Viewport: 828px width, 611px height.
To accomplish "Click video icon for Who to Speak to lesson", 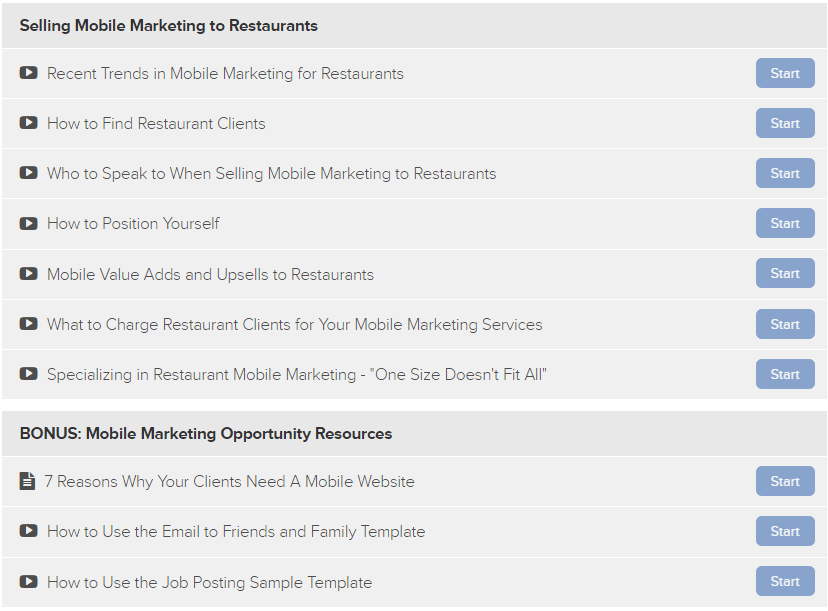I will pyautogui.click(x=29, y=173).
